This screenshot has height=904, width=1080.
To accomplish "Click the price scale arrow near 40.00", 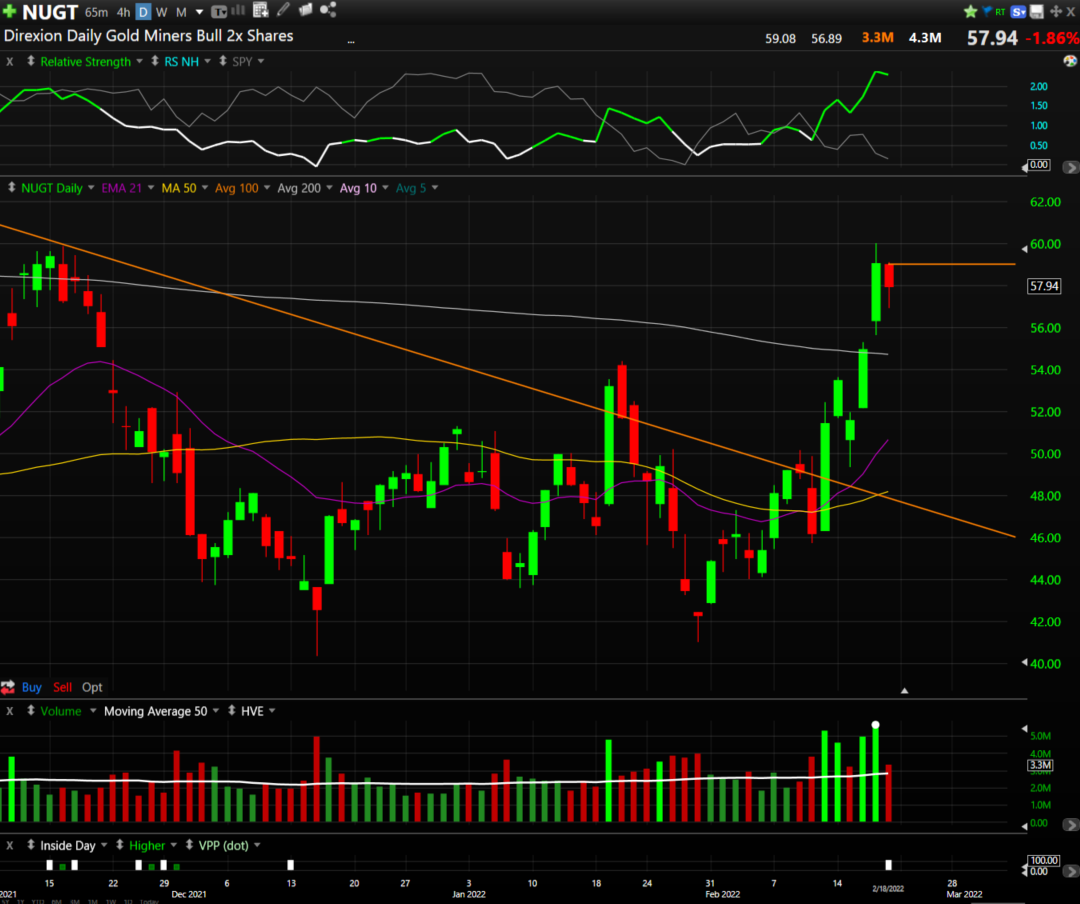I will pyautogui.click(x=1024, y=663).
